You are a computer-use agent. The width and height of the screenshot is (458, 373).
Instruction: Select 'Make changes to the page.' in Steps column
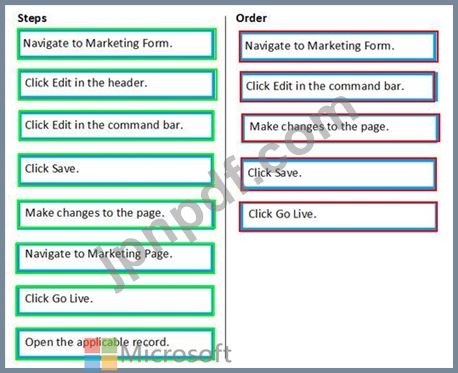tap(116, 214)
